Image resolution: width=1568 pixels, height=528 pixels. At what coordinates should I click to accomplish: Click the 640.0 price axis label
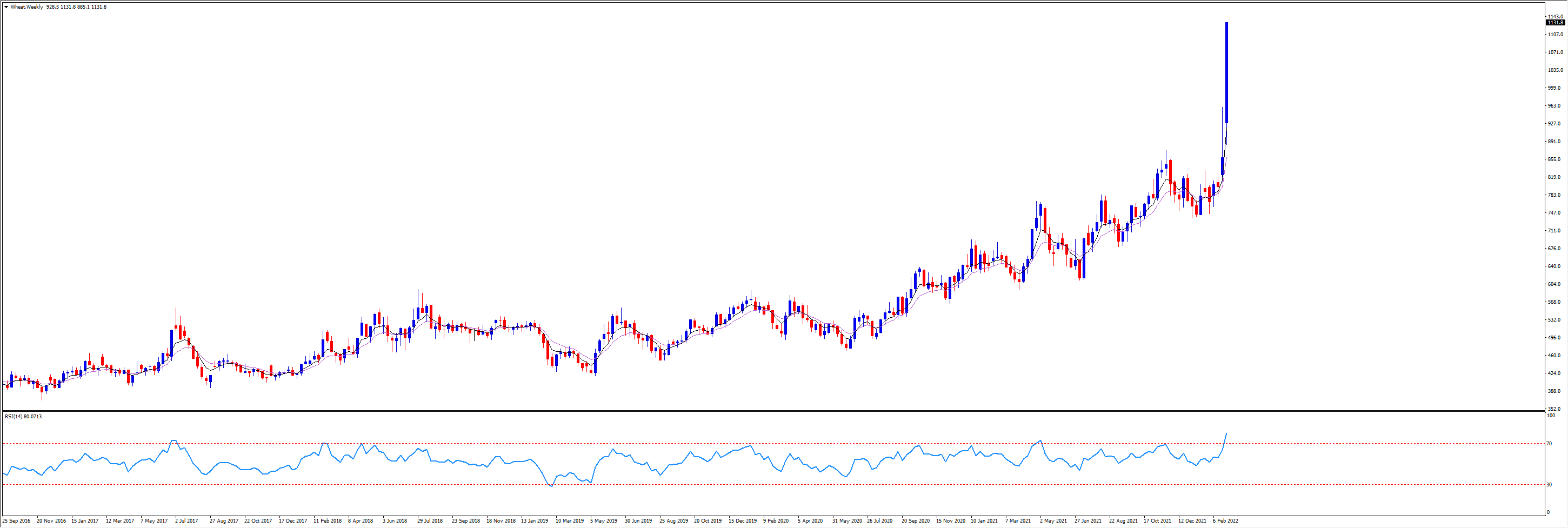click(1554, 266)
